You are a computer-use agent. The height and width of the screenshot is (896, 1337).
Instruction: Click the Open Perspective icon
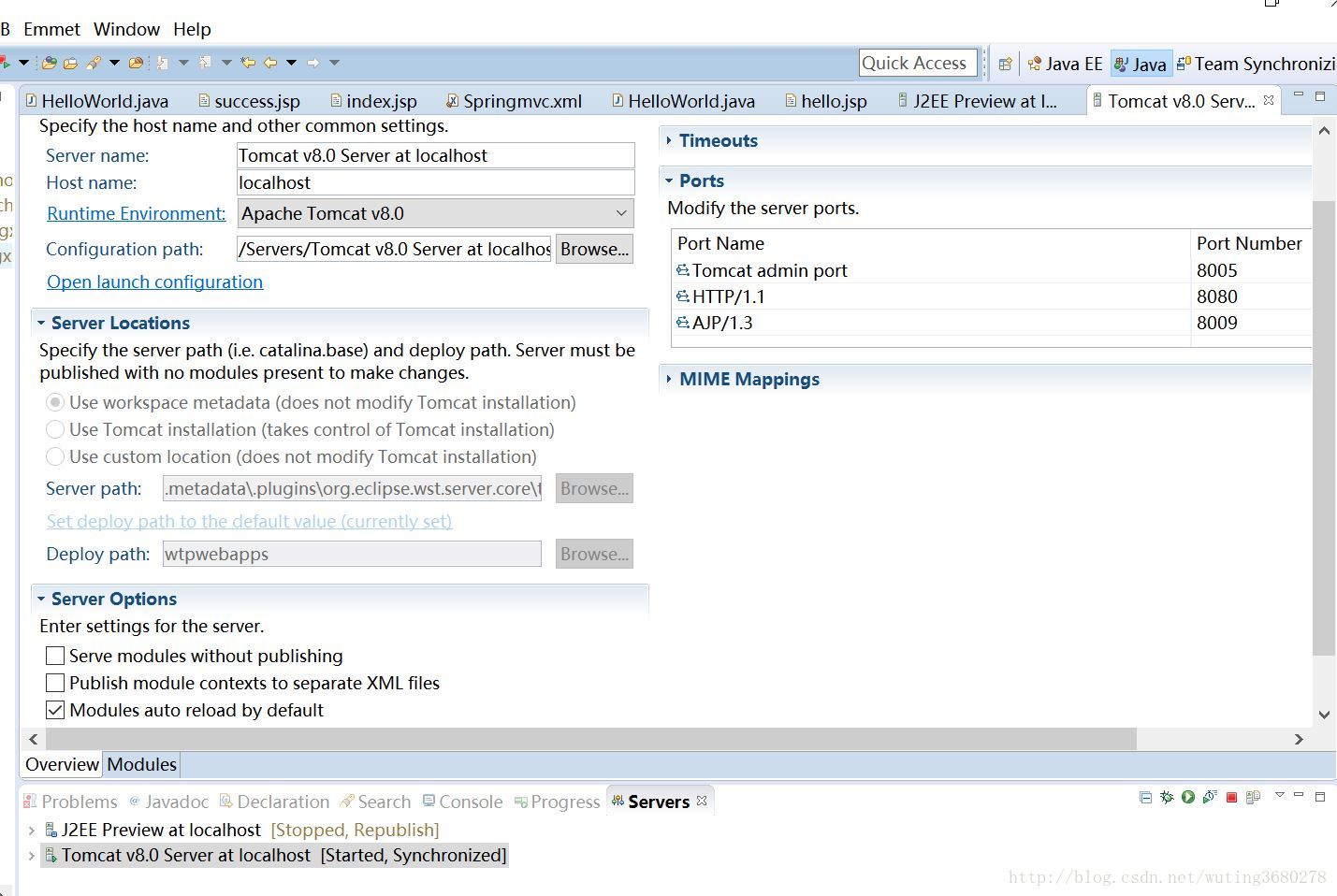tap(1005, 64)
